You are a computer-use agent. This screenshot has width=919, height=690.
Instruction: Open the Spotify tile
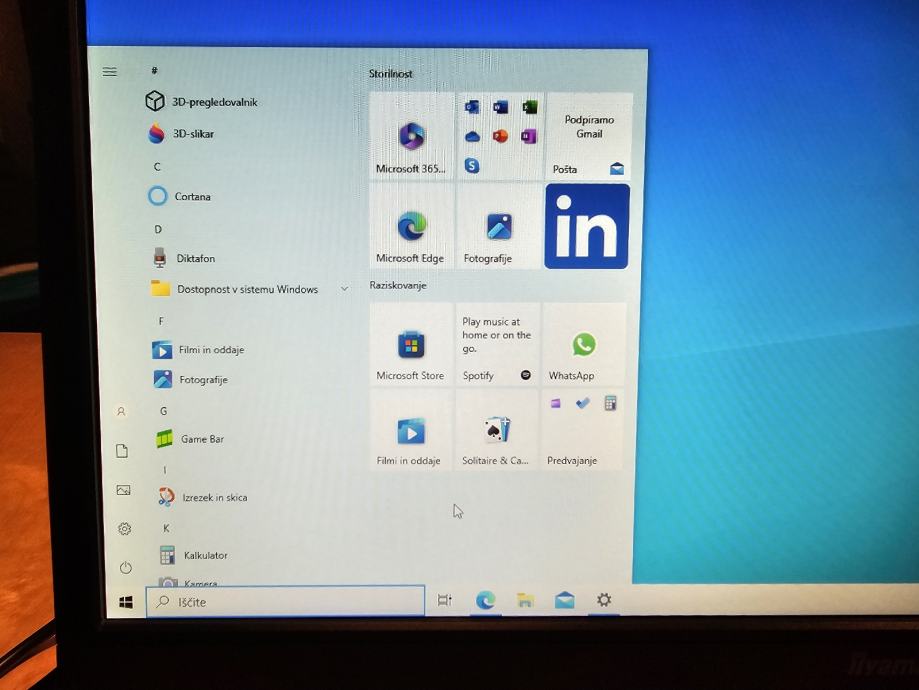[x=497, y=344]
